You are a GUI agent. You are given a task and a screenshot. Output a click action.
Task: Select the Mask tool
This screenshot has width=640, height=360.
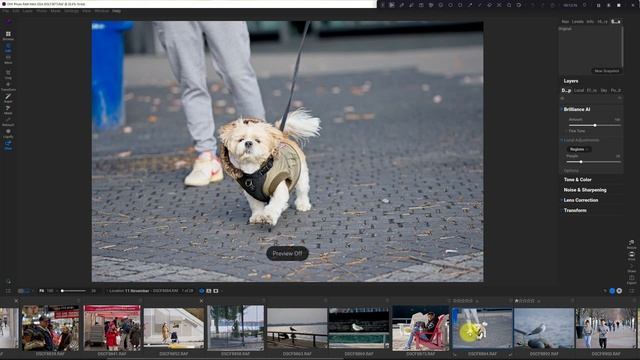(8, 110)
